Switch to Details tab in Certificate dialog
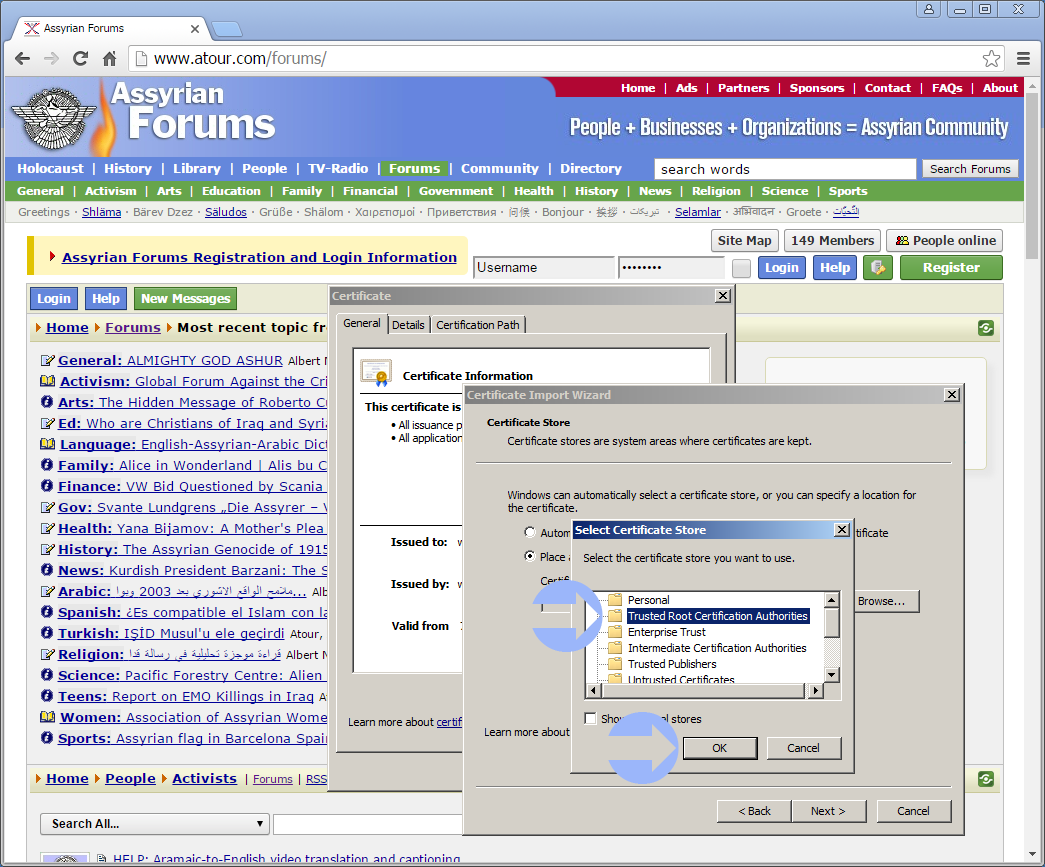1045x867 pixels. 408,325
